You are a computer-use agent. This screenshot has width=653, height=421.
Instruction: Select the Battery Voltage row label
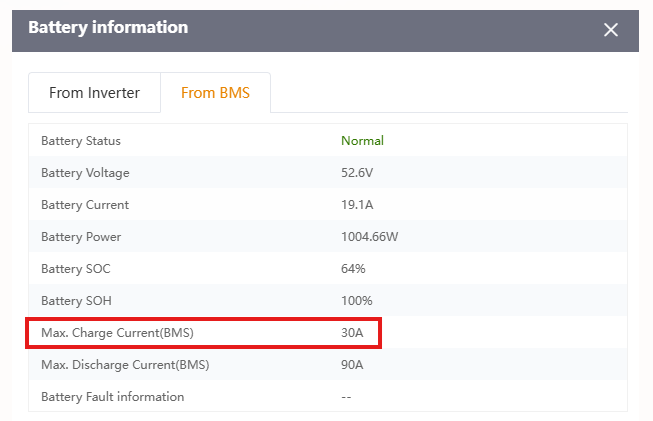coord(85,173)
